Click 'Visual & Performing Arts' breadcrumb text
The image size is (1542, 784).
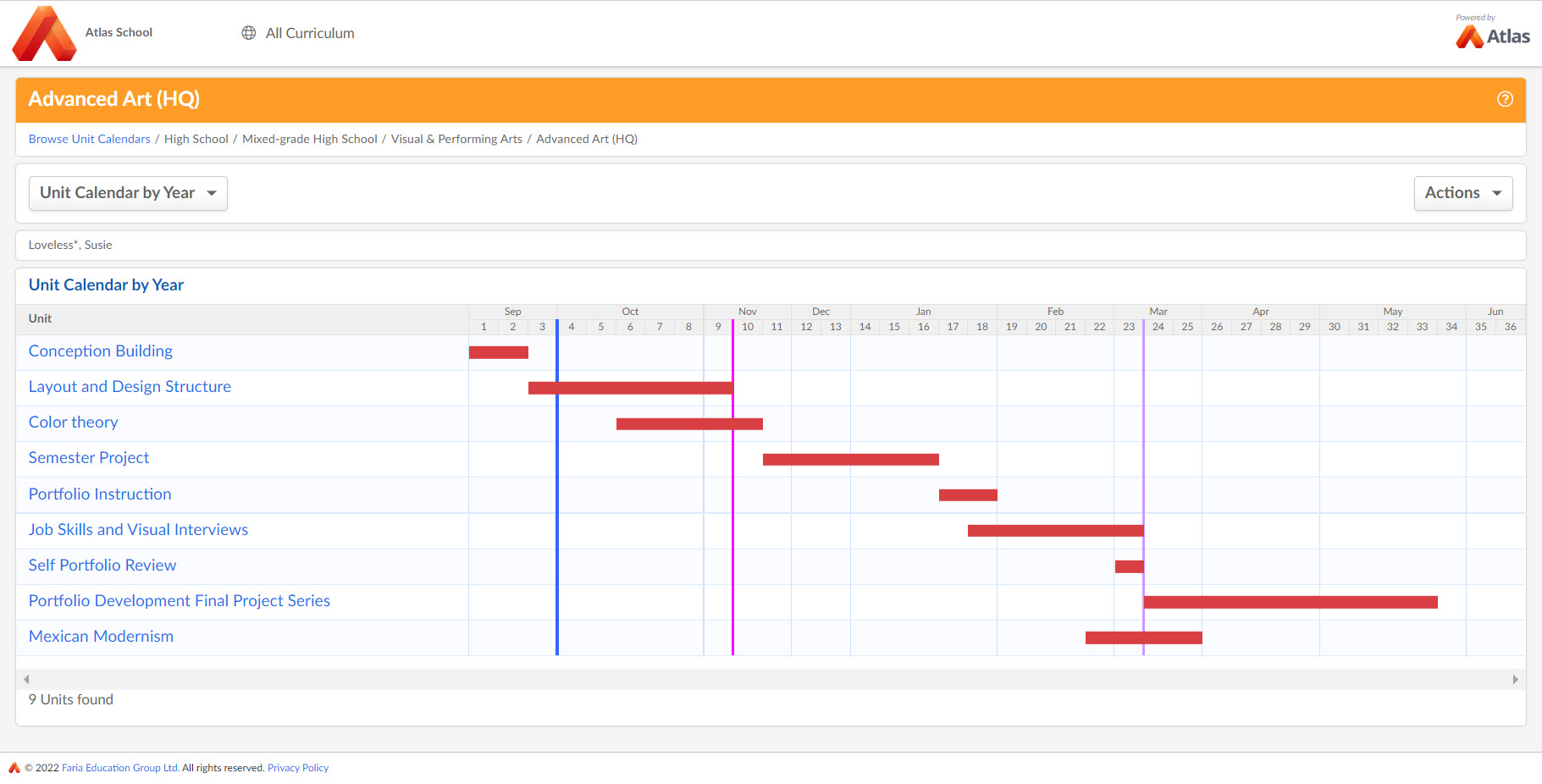click(x=456, y=139)
